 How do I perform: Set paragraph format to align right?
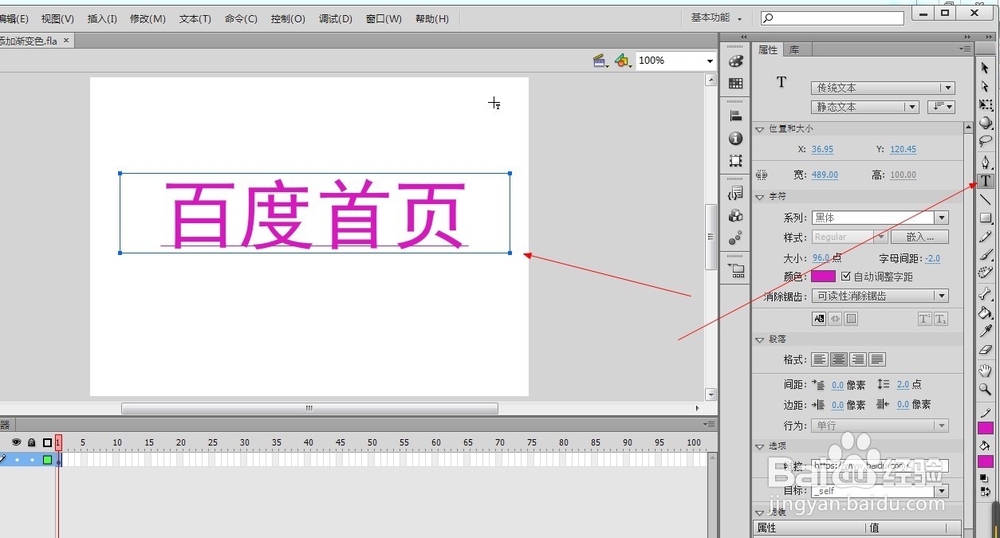858,360
